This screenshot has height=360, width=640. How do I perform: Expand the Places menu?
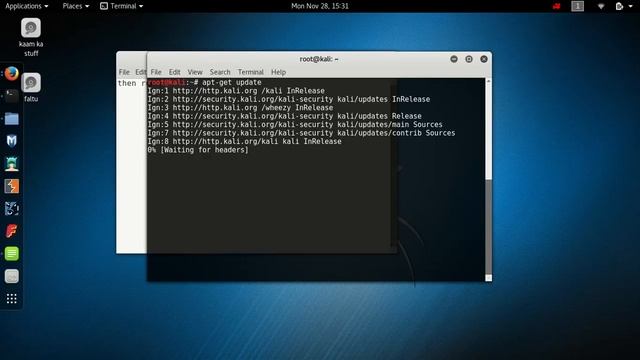pyautogui.click(x=76, y=6)
